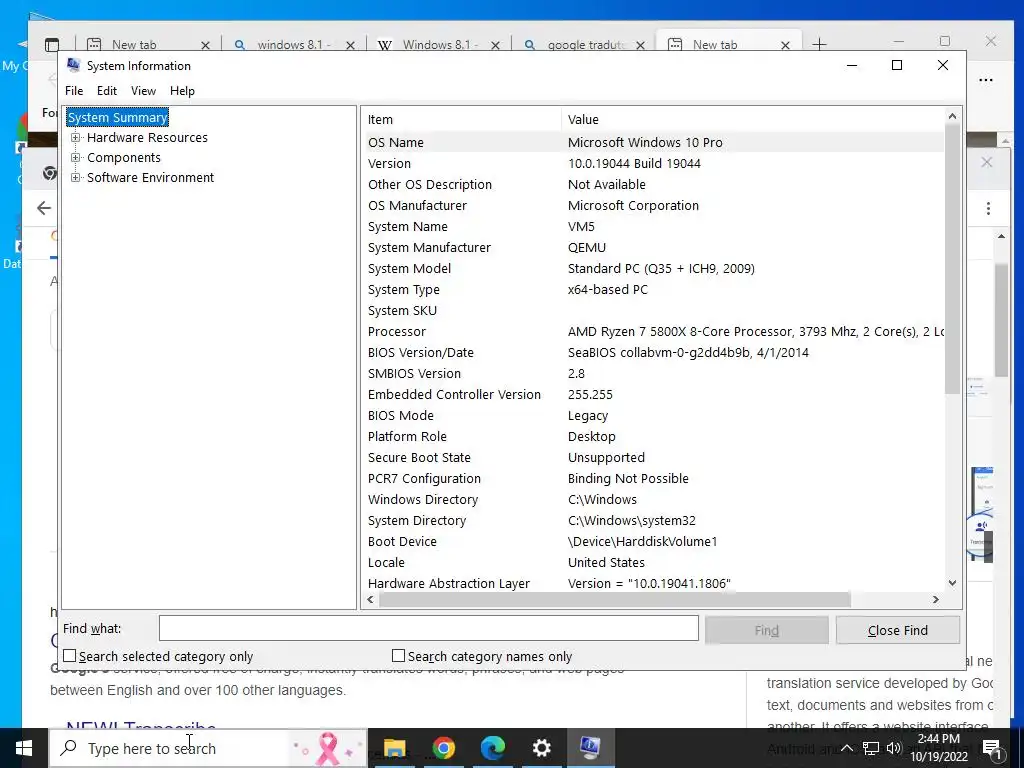Select System Summary in the tree
1024x768 pixels.
118,118
